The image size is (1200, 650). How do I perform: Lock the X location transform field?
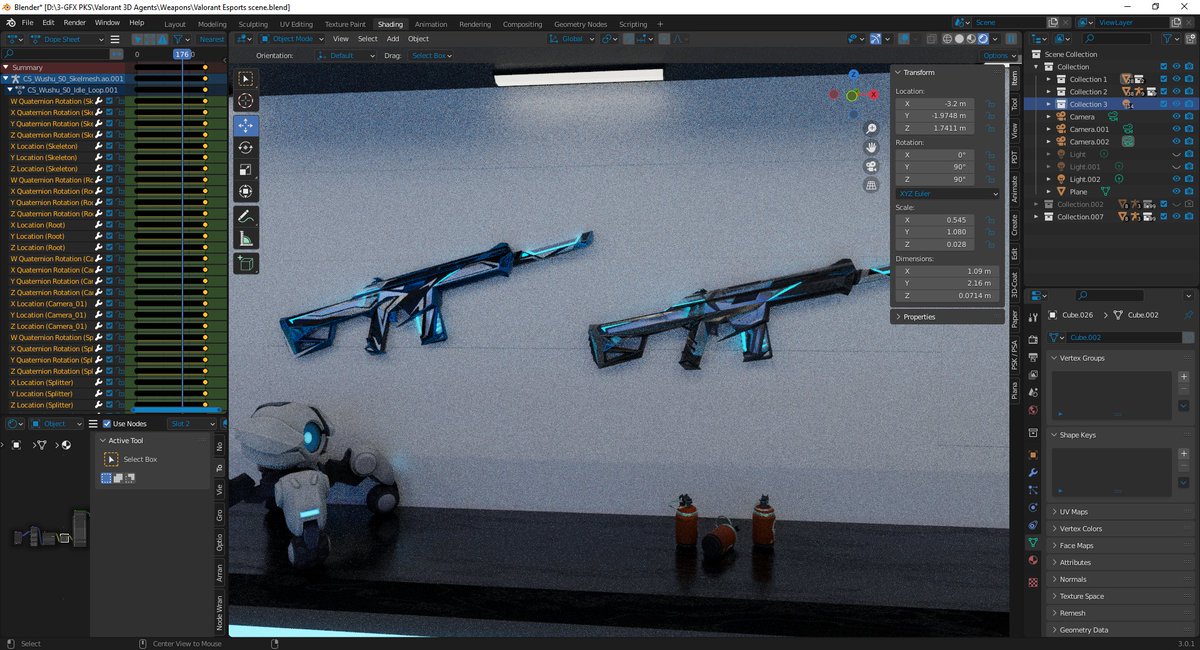point(990,104)
